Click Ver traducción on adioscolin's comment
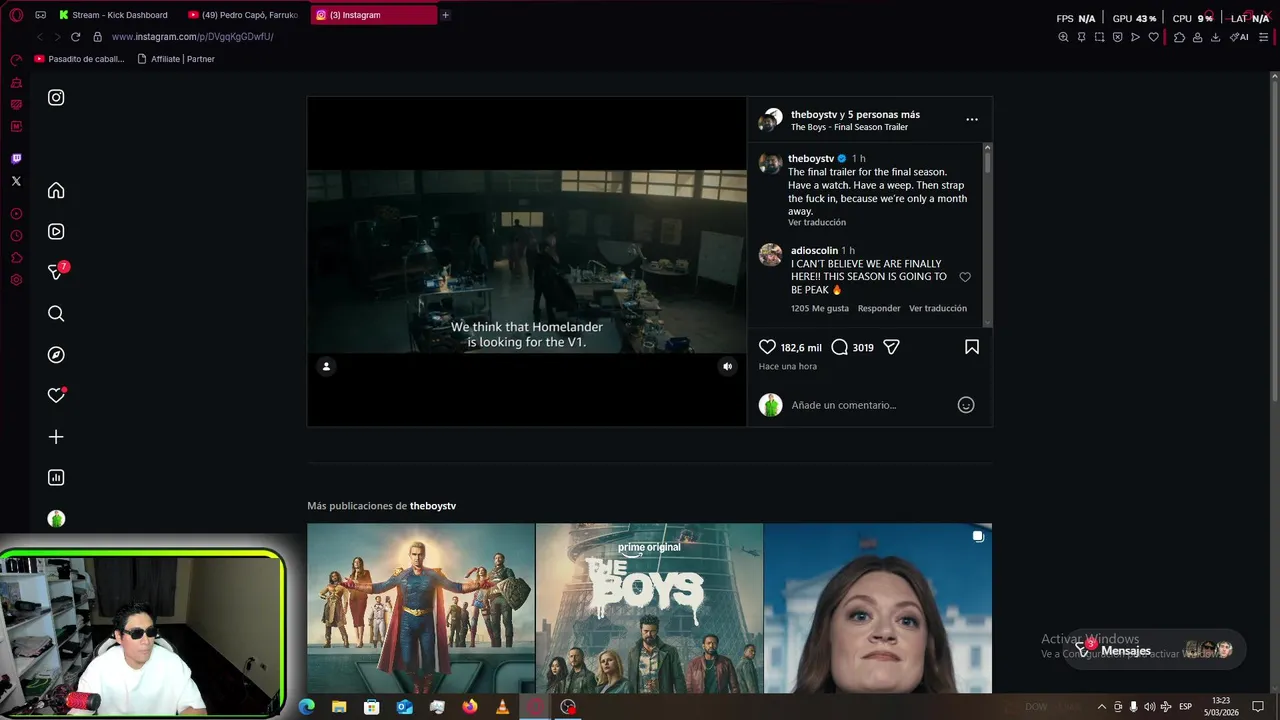This screenshot has height=720, width=1280. (x=938, y=308)
